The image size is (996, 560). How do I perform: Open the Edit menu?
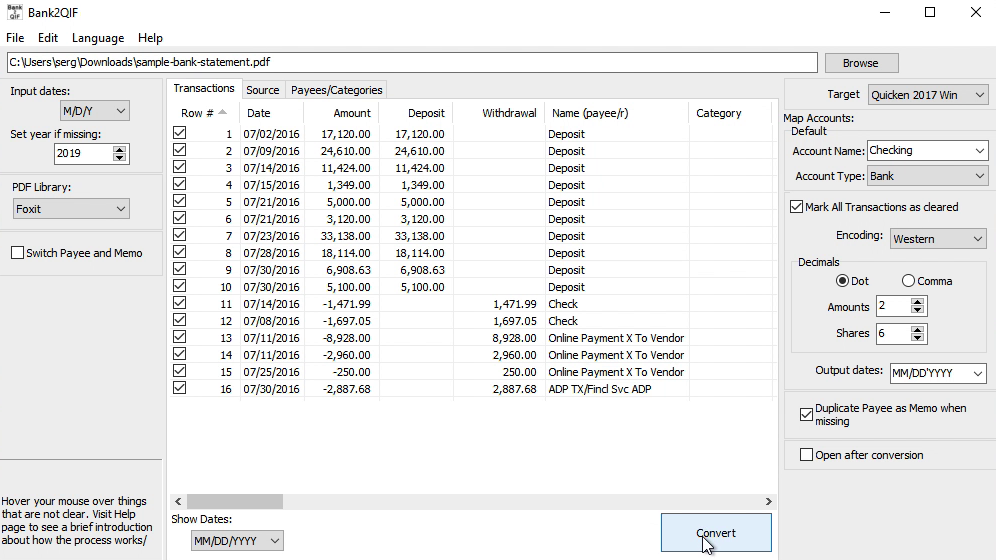pos(48,38)
